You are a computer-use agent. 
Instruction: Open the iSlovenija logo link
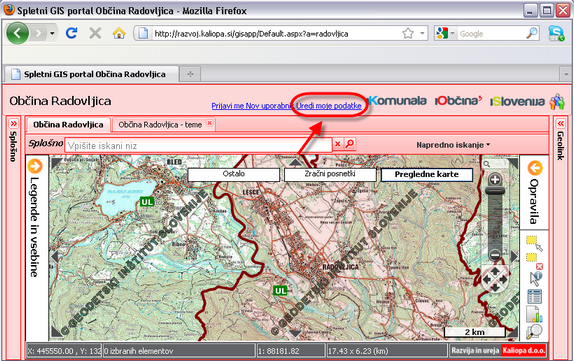pos(517,101)
